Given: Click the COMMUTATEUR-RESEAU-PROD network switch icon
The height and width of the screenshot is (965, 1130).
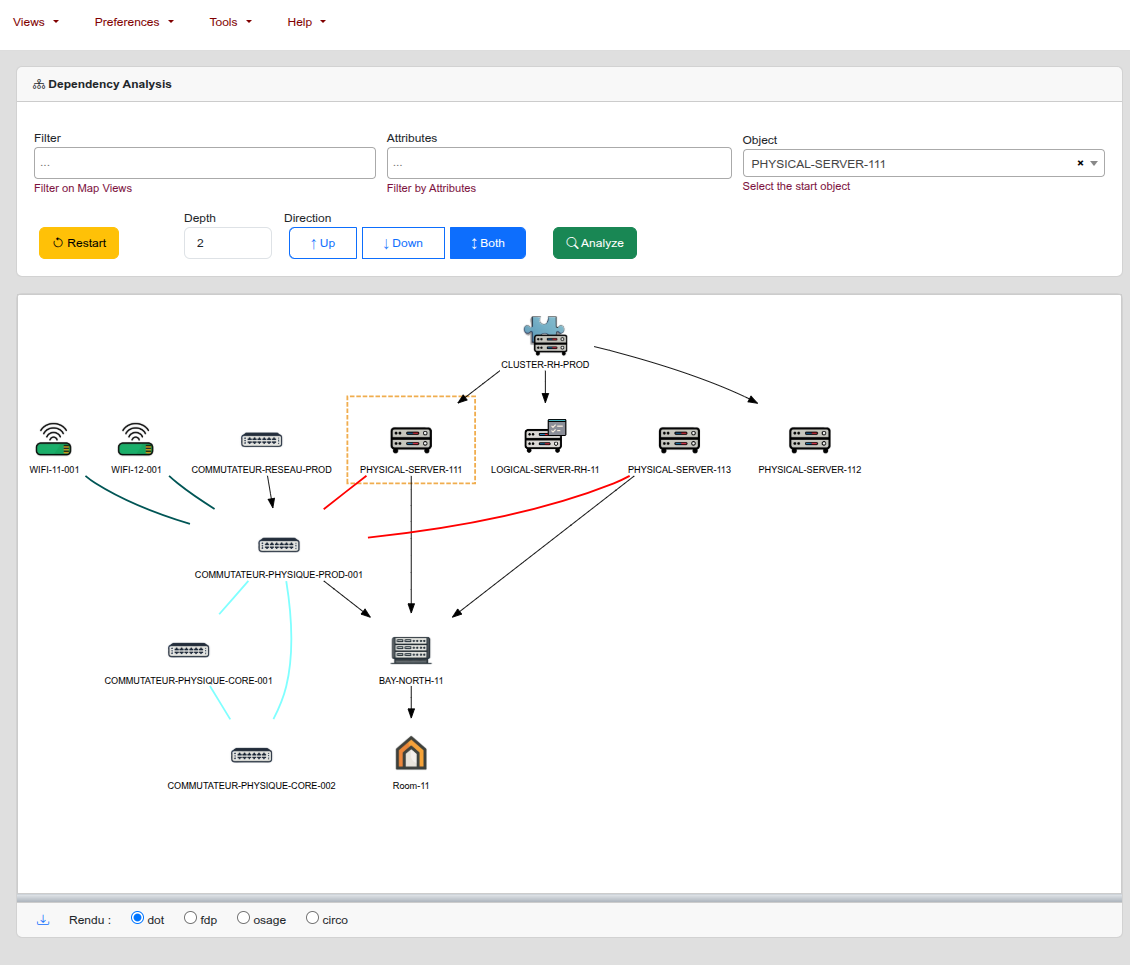Looking at the screenshot, I should click(261, 440).
